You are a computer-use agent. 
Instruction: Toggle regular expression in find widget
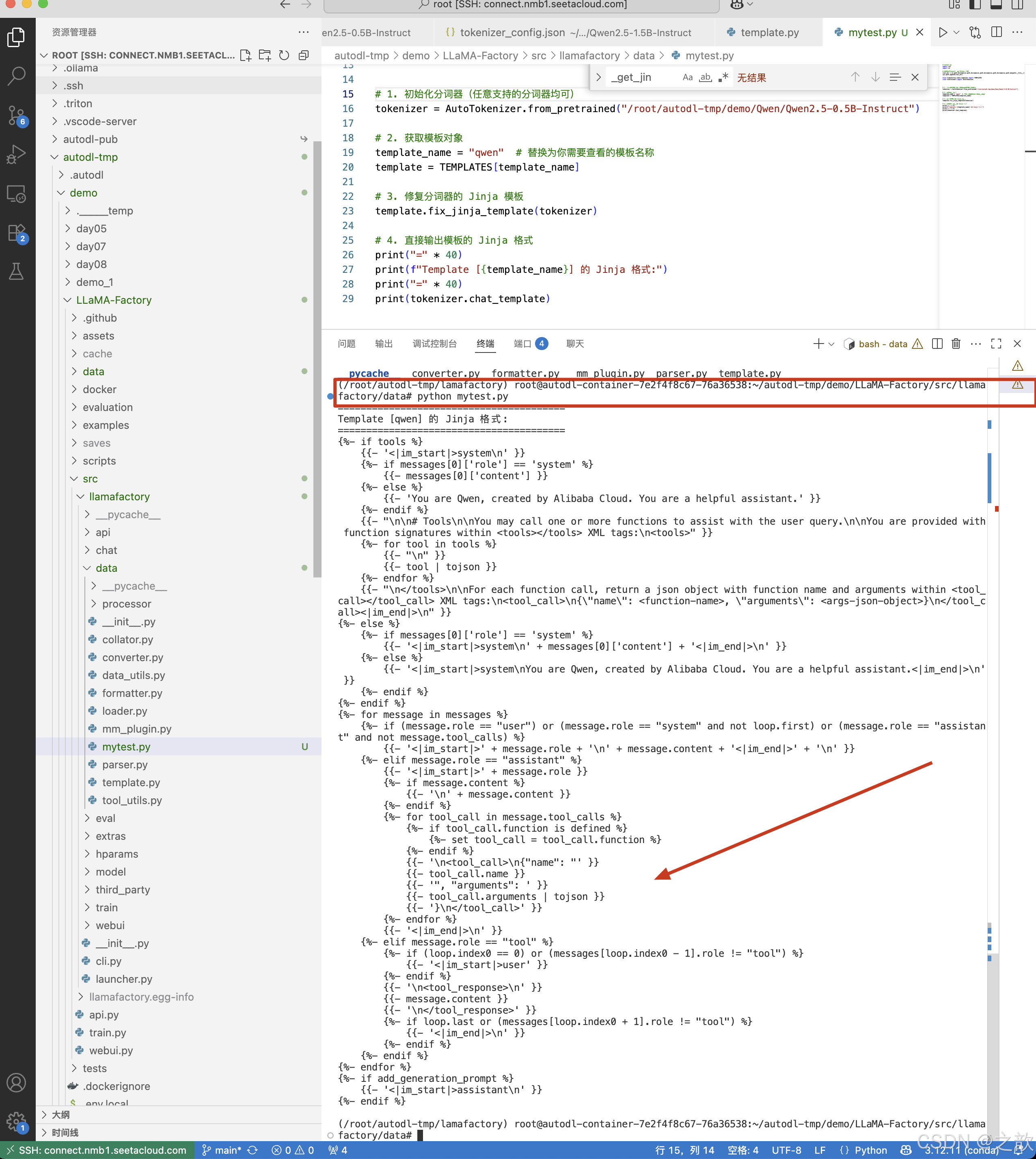tap(723, 77)
